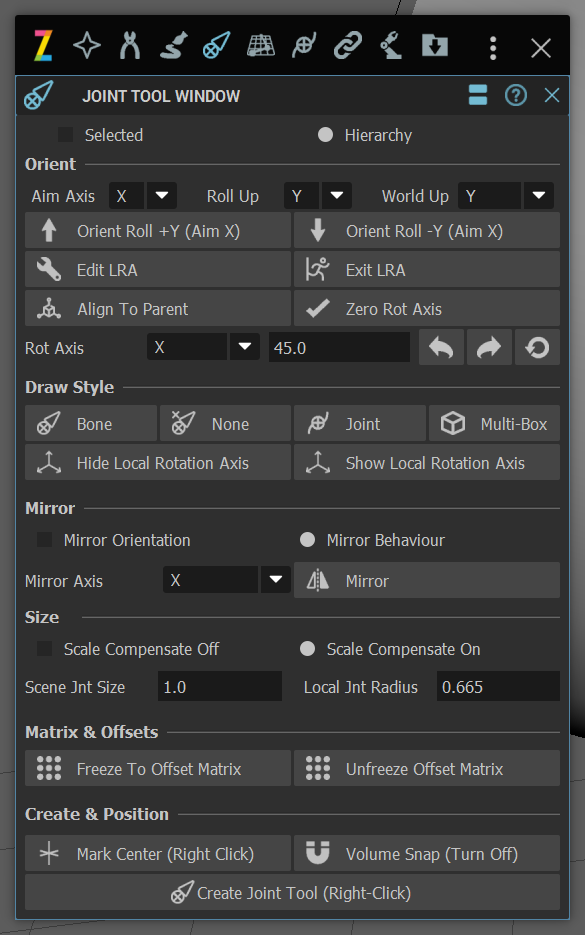The height and width of the screenshot is (935, 585).
Task: Click Align To Parent
Action: (x=157, y=308)
